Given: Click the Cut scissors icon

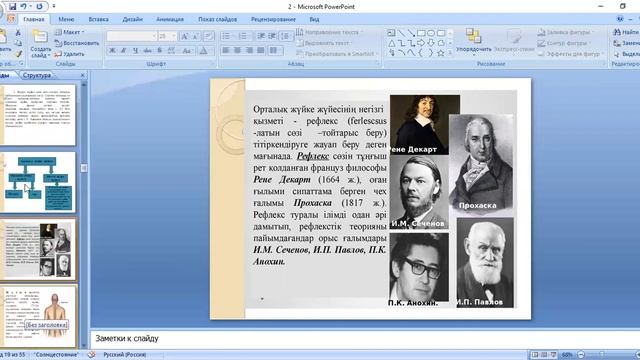Looking at the screenshot, I should 18,32.
